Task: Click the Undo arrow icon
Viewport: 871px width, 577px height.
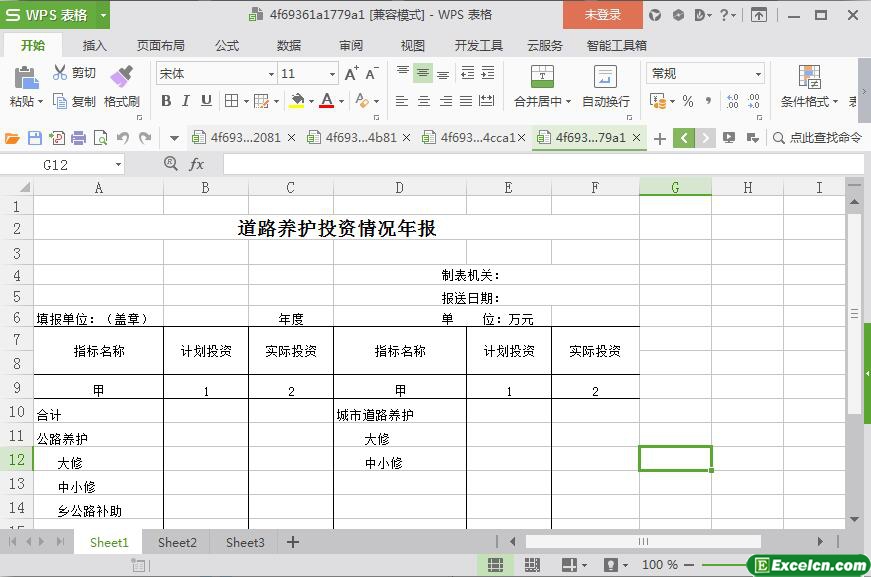Action: tap(123, 138)
